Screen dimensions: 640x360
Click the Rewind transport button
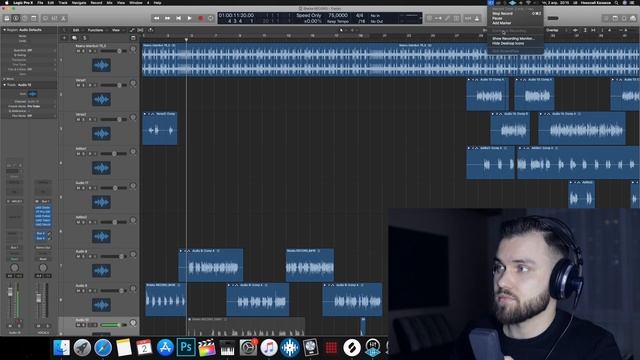coord(156,18)
